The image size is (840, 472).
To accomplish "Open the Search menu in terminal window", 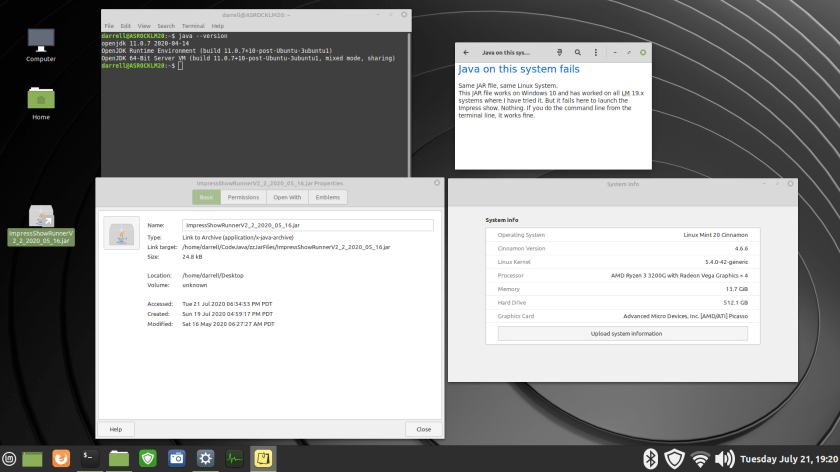I will point(166,25).
